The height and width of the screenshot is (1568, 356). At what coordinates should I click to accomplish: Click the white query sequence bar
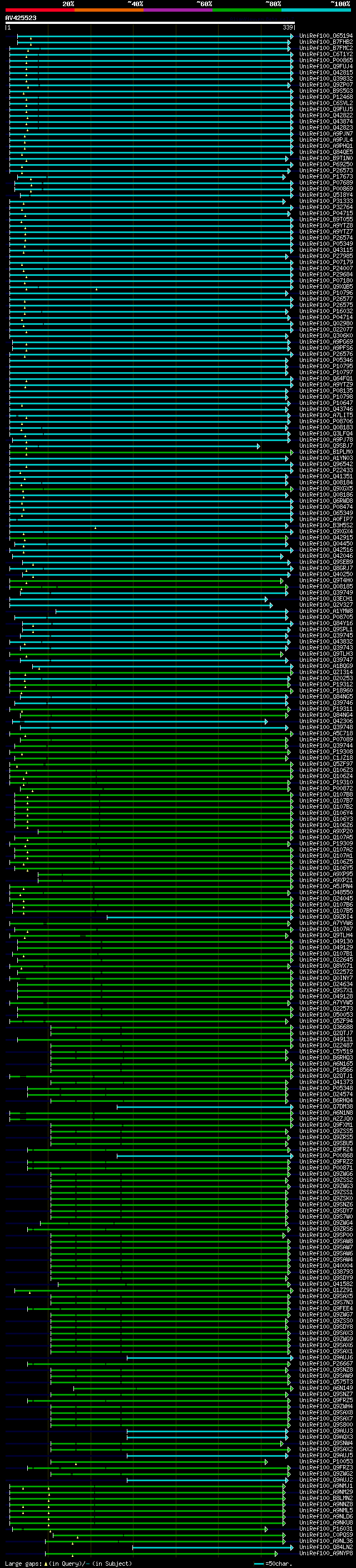pos(150,23)
